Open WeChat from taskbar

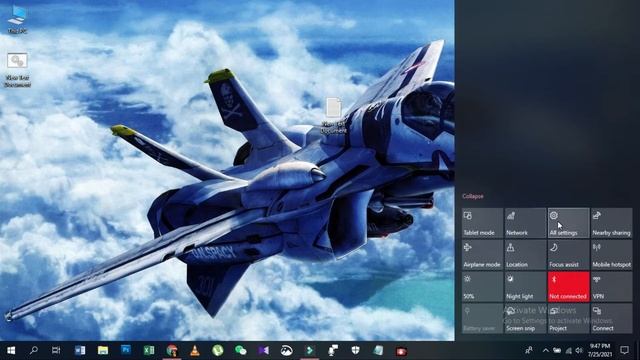(241, 350)
